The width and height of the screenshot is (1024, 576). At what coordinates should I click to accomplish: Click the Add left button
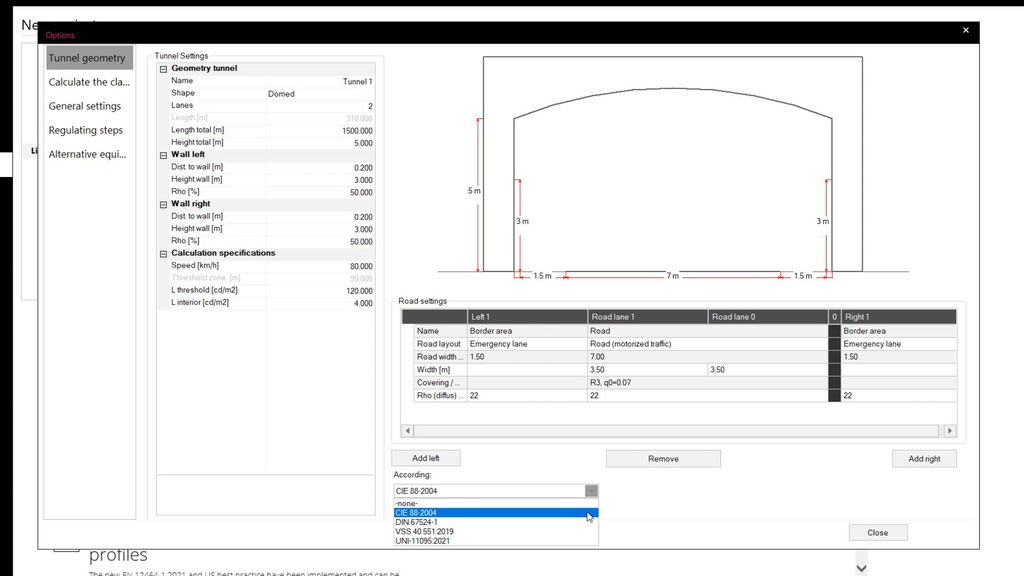426,457
